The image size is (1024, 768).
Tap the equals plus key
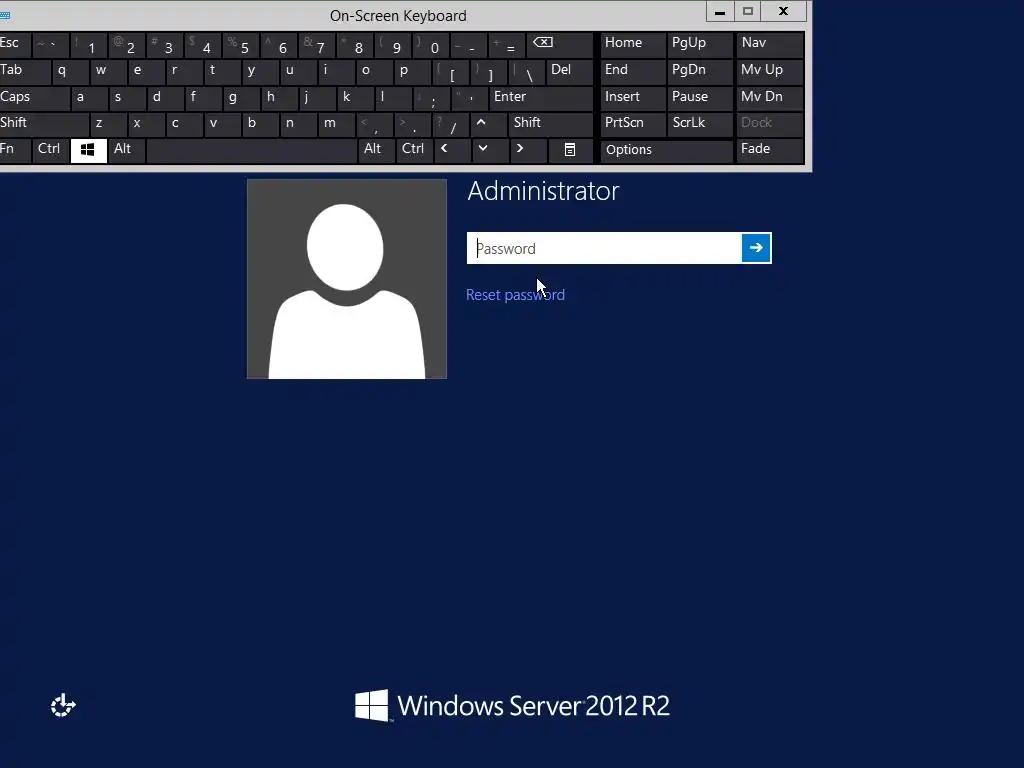[x=507, y=45]
